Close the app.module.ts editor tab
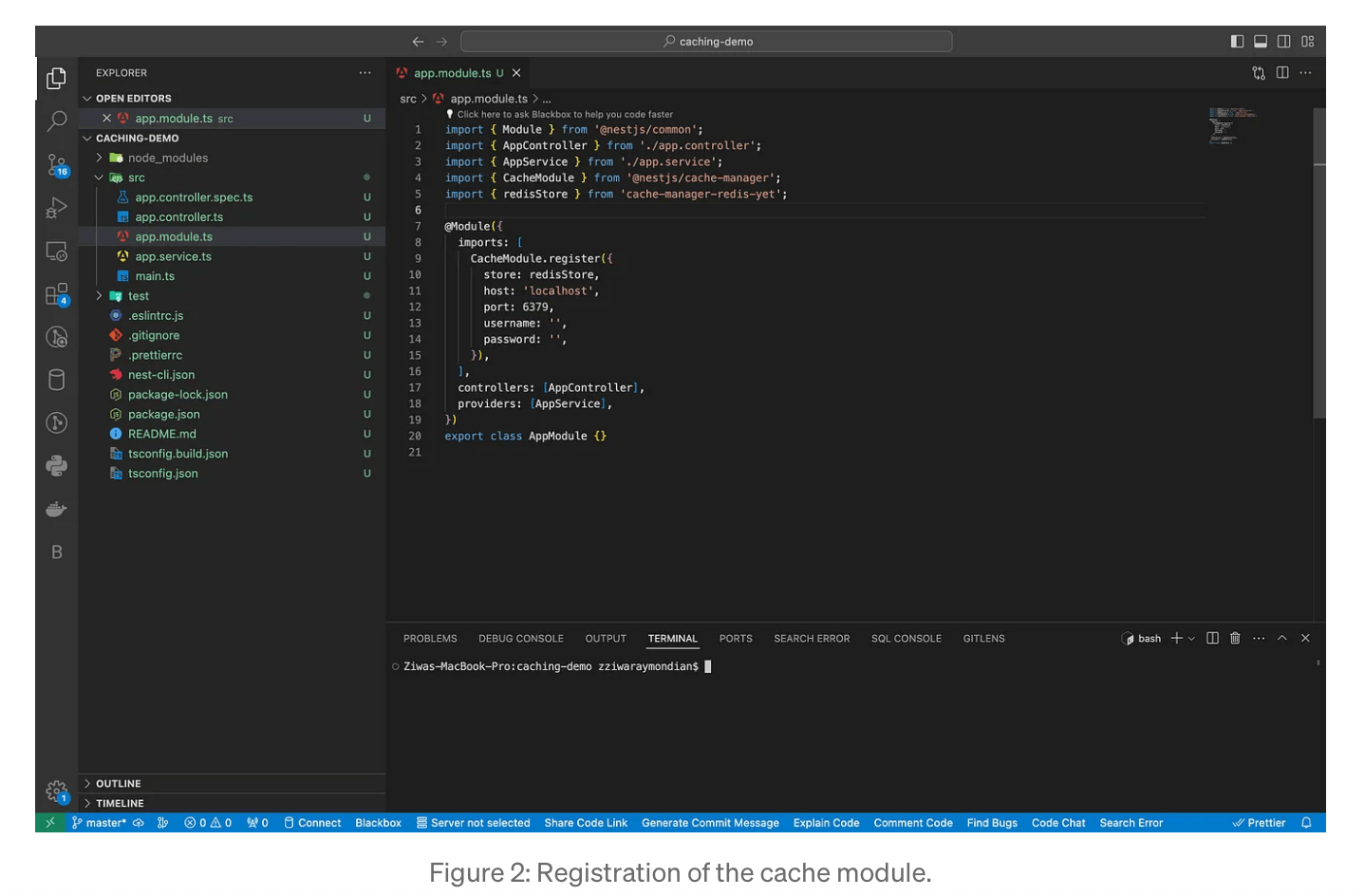This screenshot has width=1365, height=896. (516, 73)
